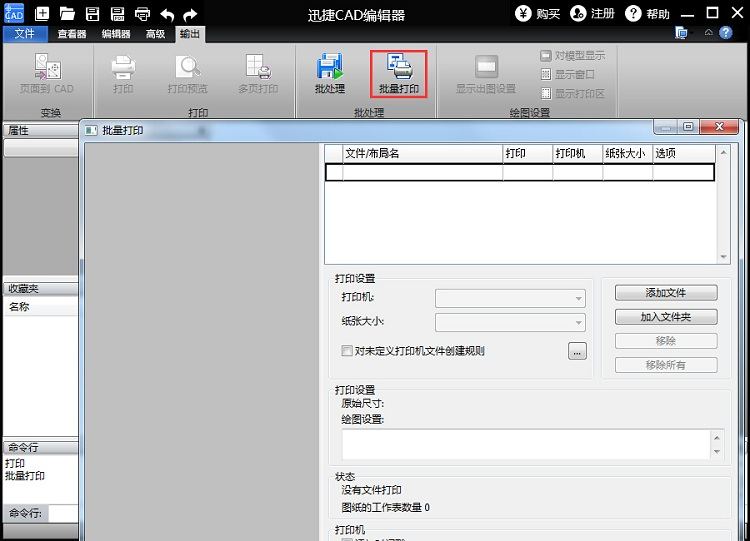
Task: Click the save icon in title bar
Action: click(x=92, y=14)
